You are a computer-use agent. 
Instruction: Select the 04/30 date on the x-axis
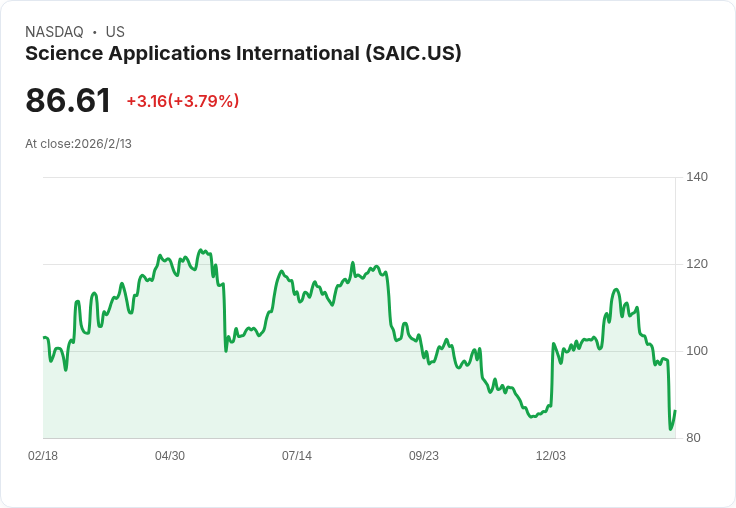(x=170, y=456)
